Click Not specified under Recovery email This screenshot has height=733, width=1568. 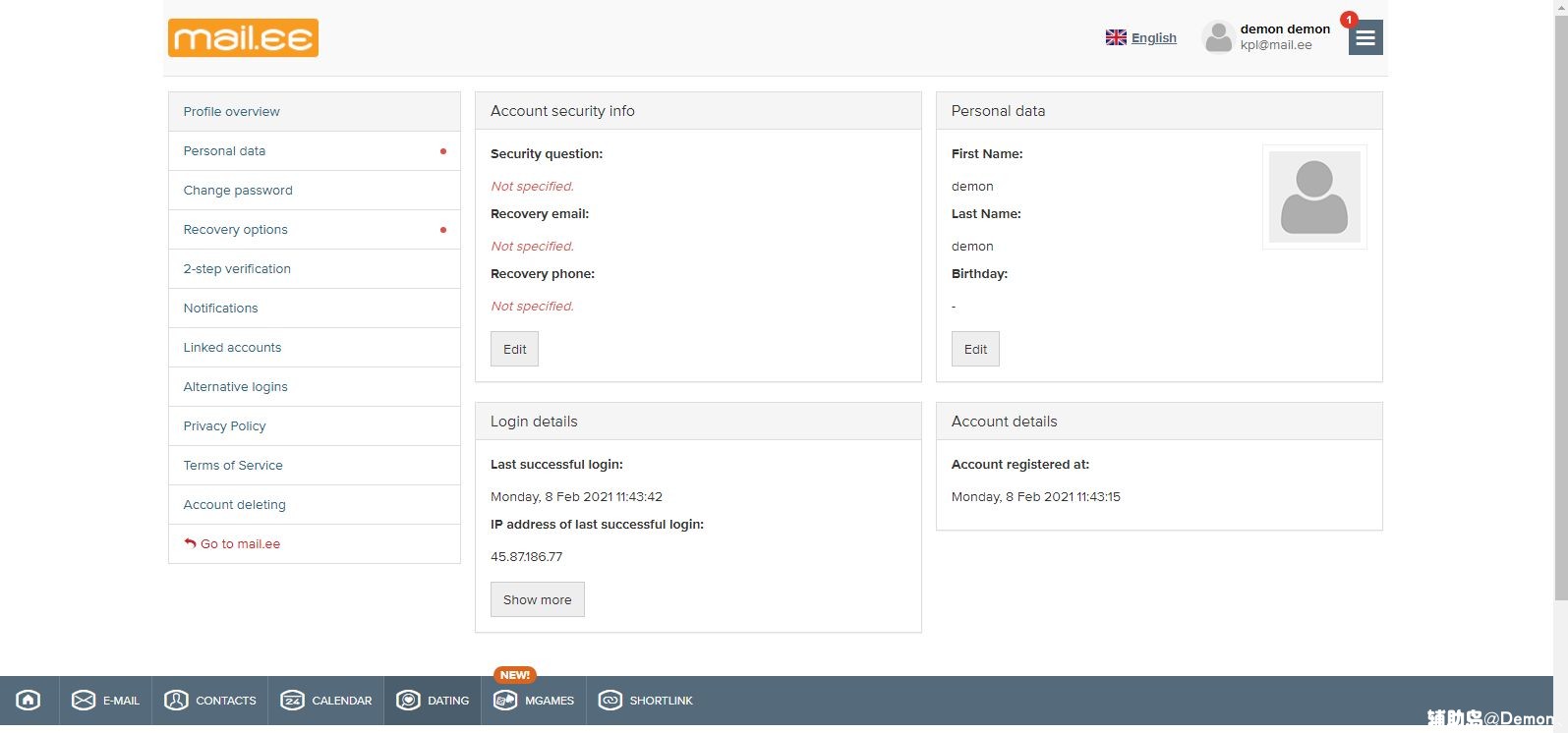coord(532,246)
